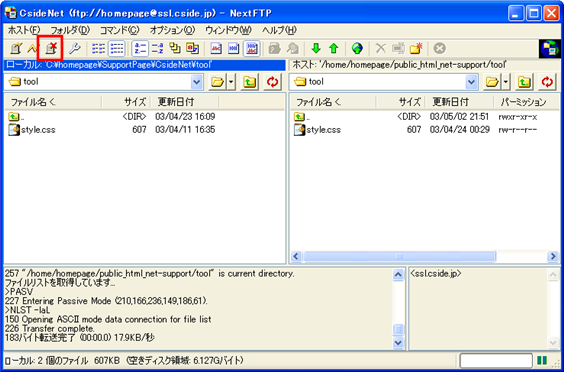This screenshot has width=565, height=373.
Task: Click the connect to host toolbar icon
Action: coord(15,48)
